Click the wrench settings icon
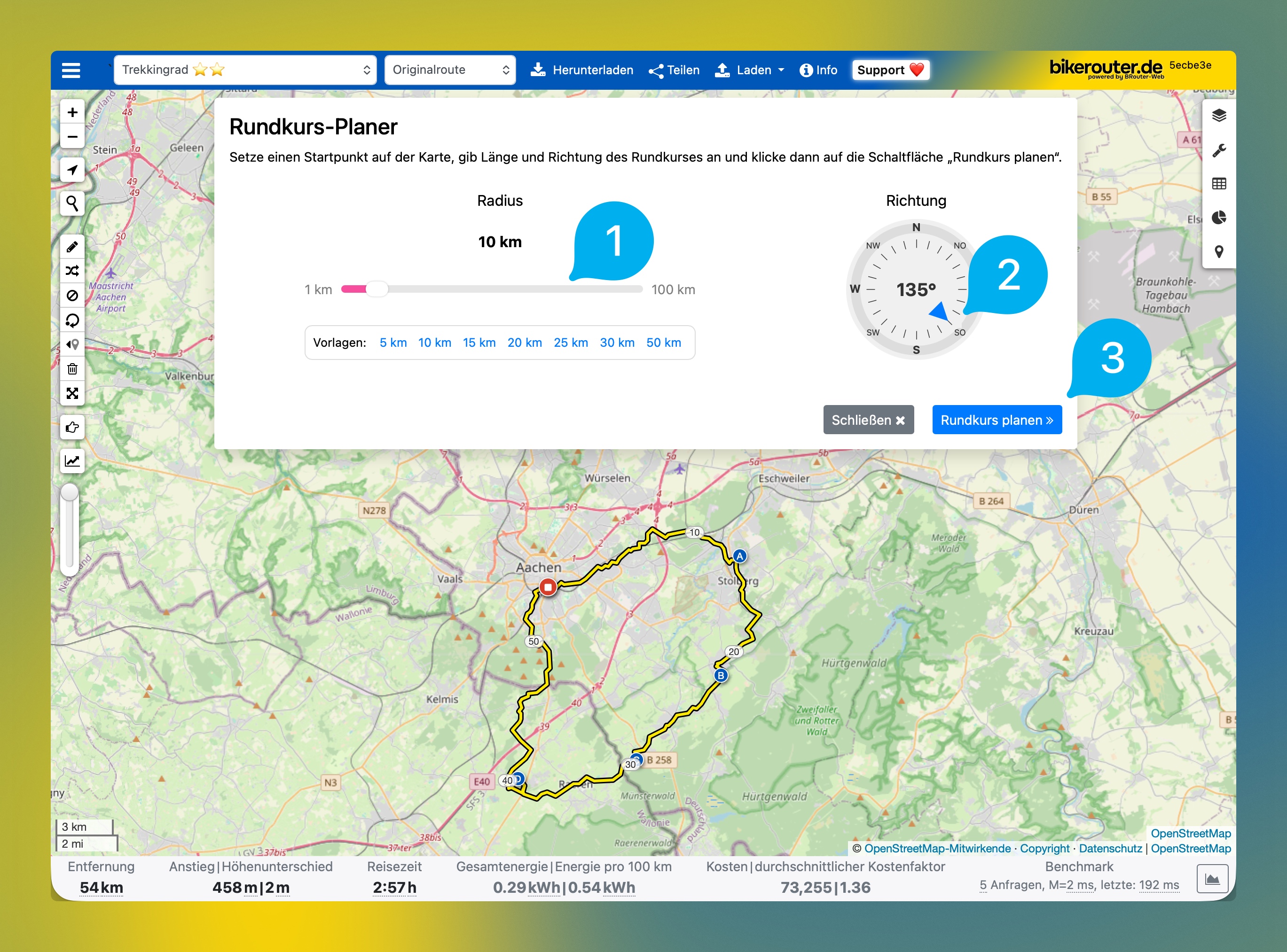This screenshot has width=1287, height=952. click(1218, 150)
